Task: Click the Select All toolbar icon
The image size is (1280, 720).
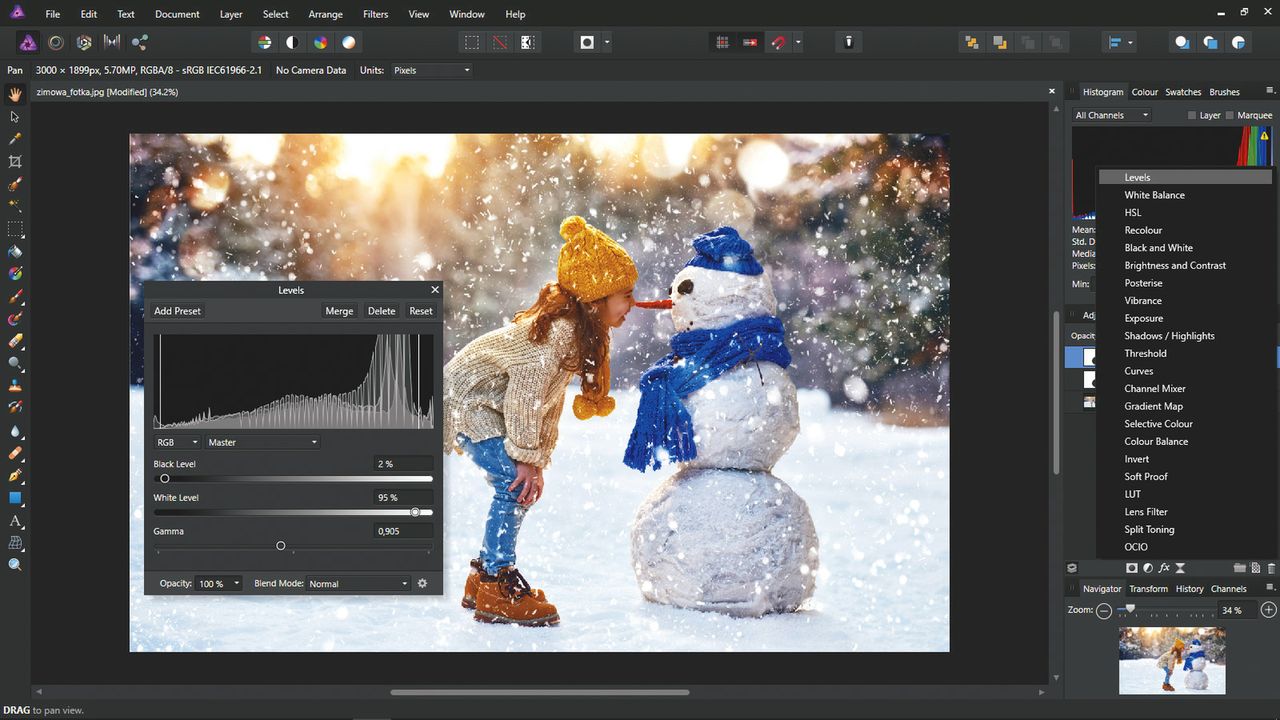Action: [471, 42]
